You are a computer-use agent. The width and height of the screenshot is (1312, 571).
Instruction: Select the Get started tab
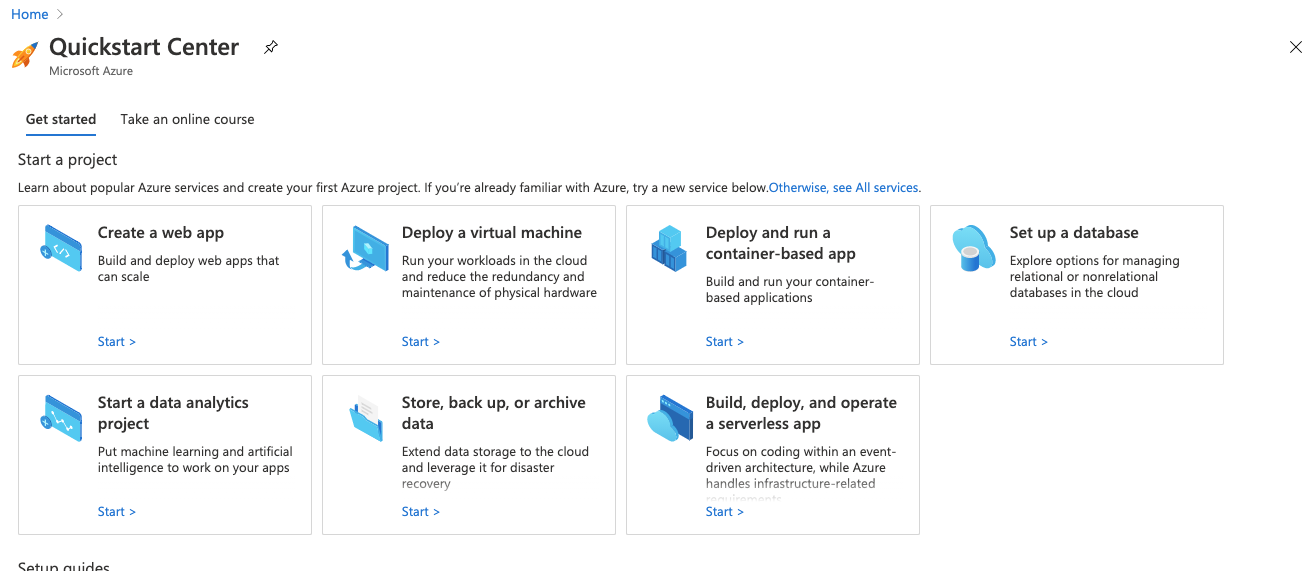(61, 119)
